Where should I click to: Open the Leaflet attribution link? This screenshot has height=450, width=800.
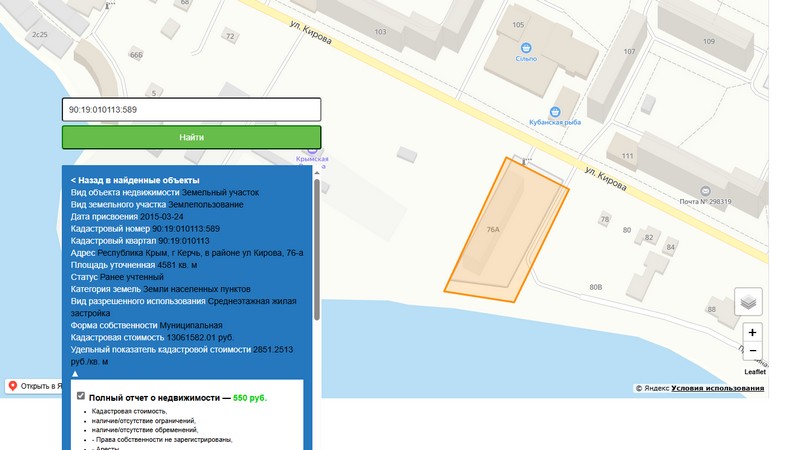(x=754, y=372)
